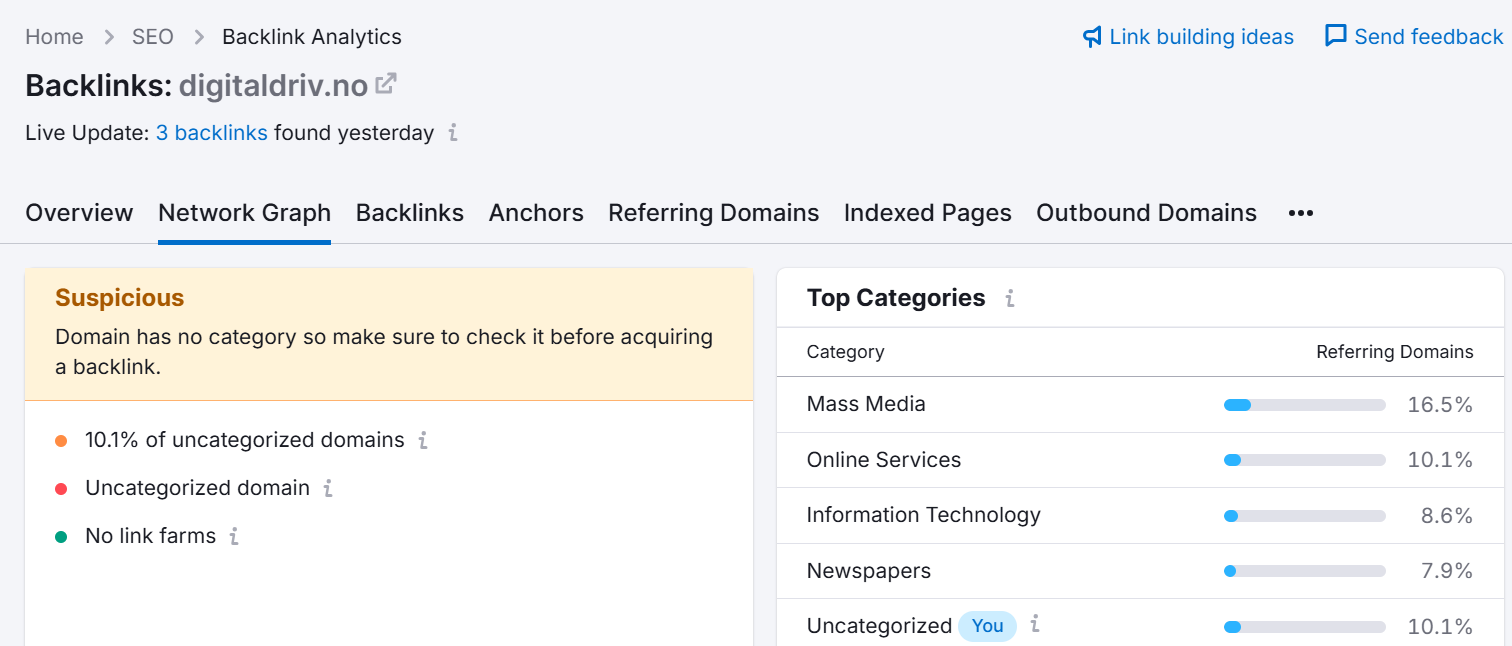The image size is (1512, 646).
Task: Click the 7.9% value
Action: point(1447,571)
